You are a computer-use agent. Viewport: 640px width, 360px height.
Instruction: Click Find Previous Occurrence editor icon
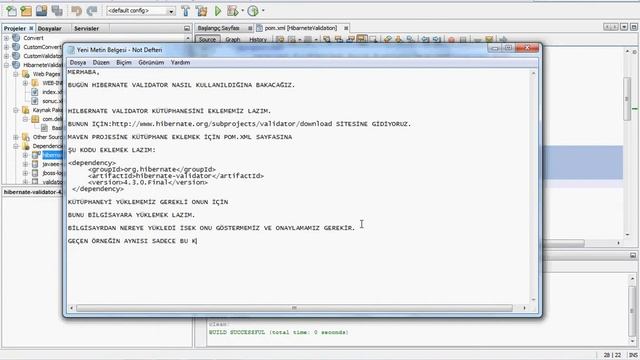click(338, 39)
